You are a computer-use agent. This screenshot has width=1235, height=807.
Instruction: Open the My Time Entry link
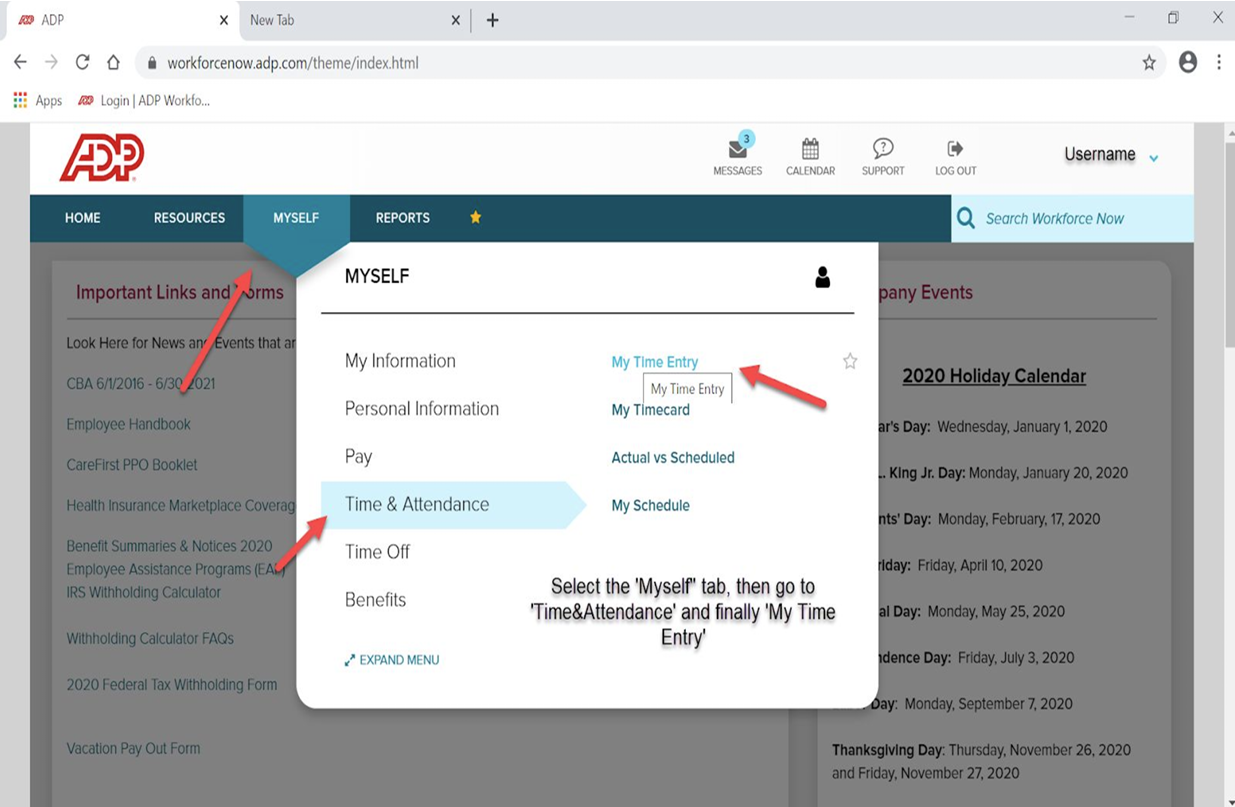point(655,362)
